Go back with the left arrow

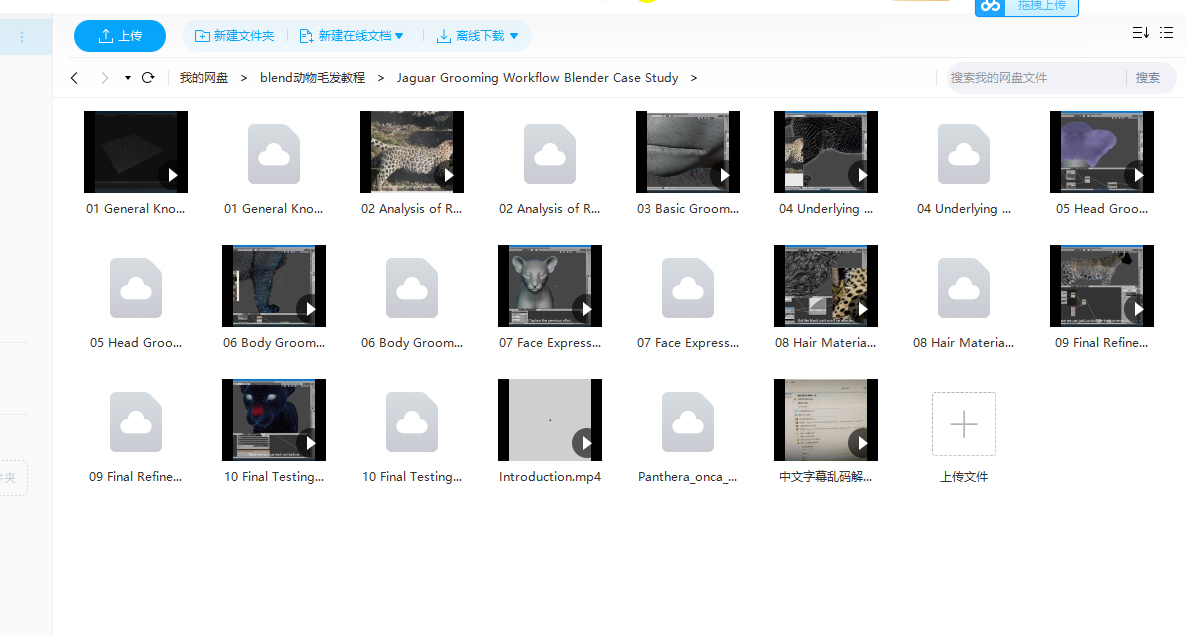click(74, 78)
